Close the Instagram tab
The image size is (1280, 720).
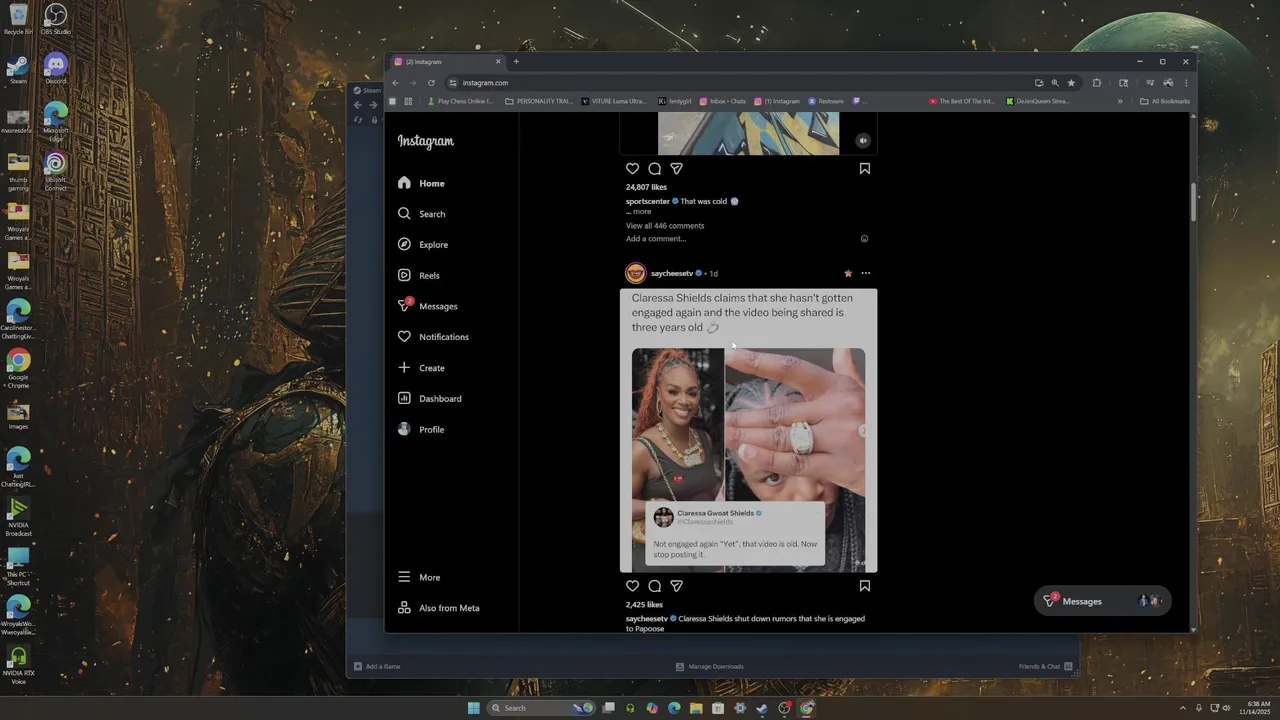[498, 62]
